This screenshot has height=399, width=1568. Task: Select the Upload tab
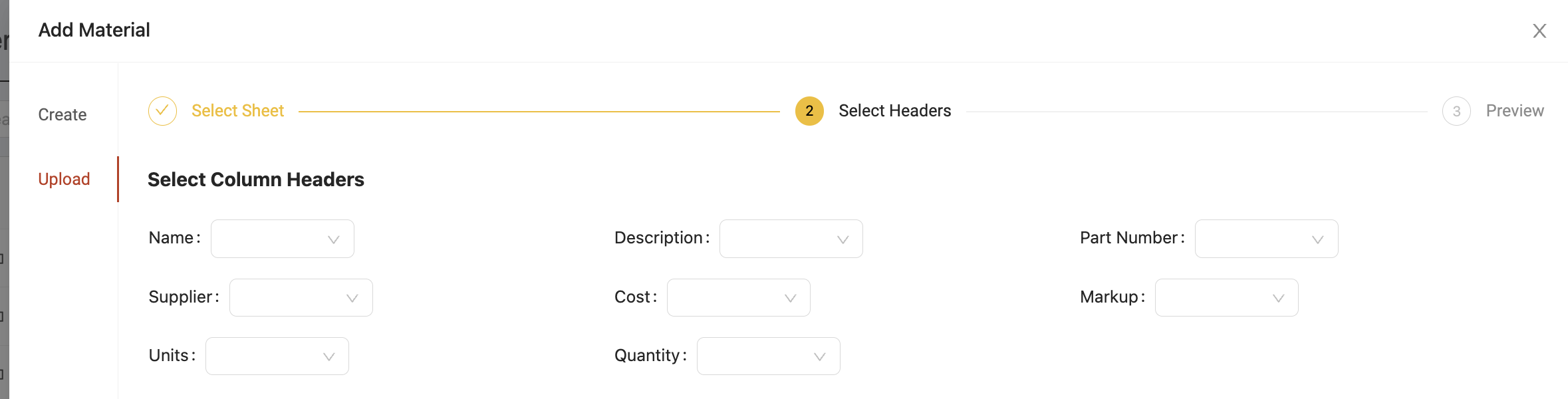[64, 179]
